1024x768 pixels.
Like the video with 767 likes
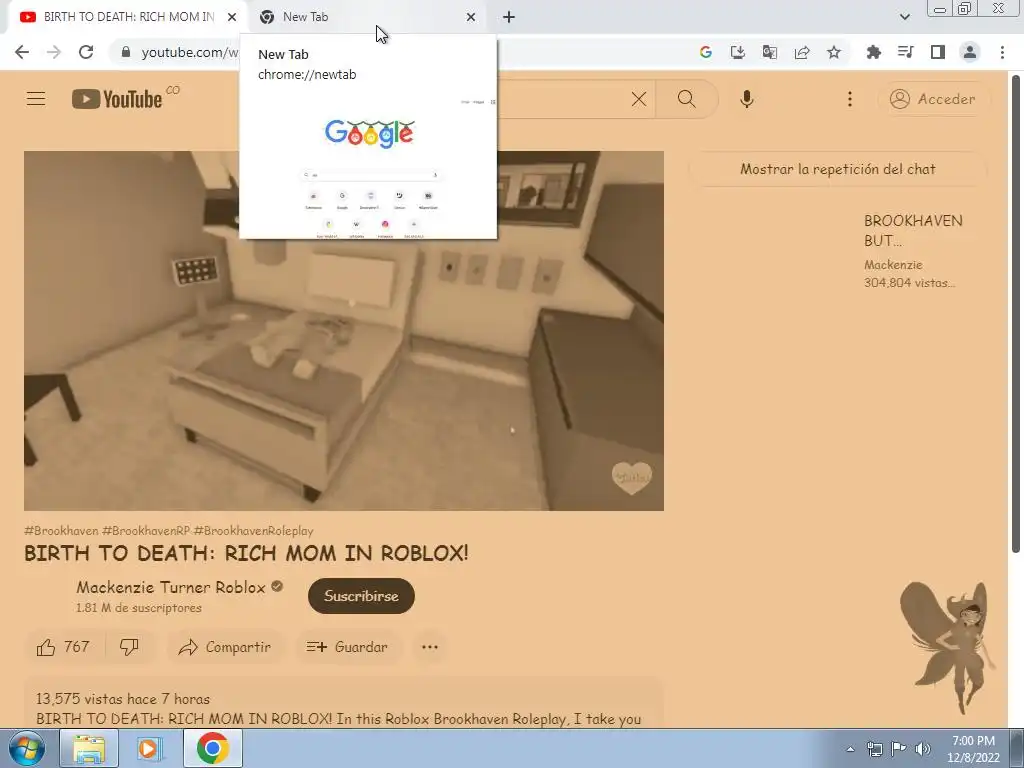tap(63, 647)
